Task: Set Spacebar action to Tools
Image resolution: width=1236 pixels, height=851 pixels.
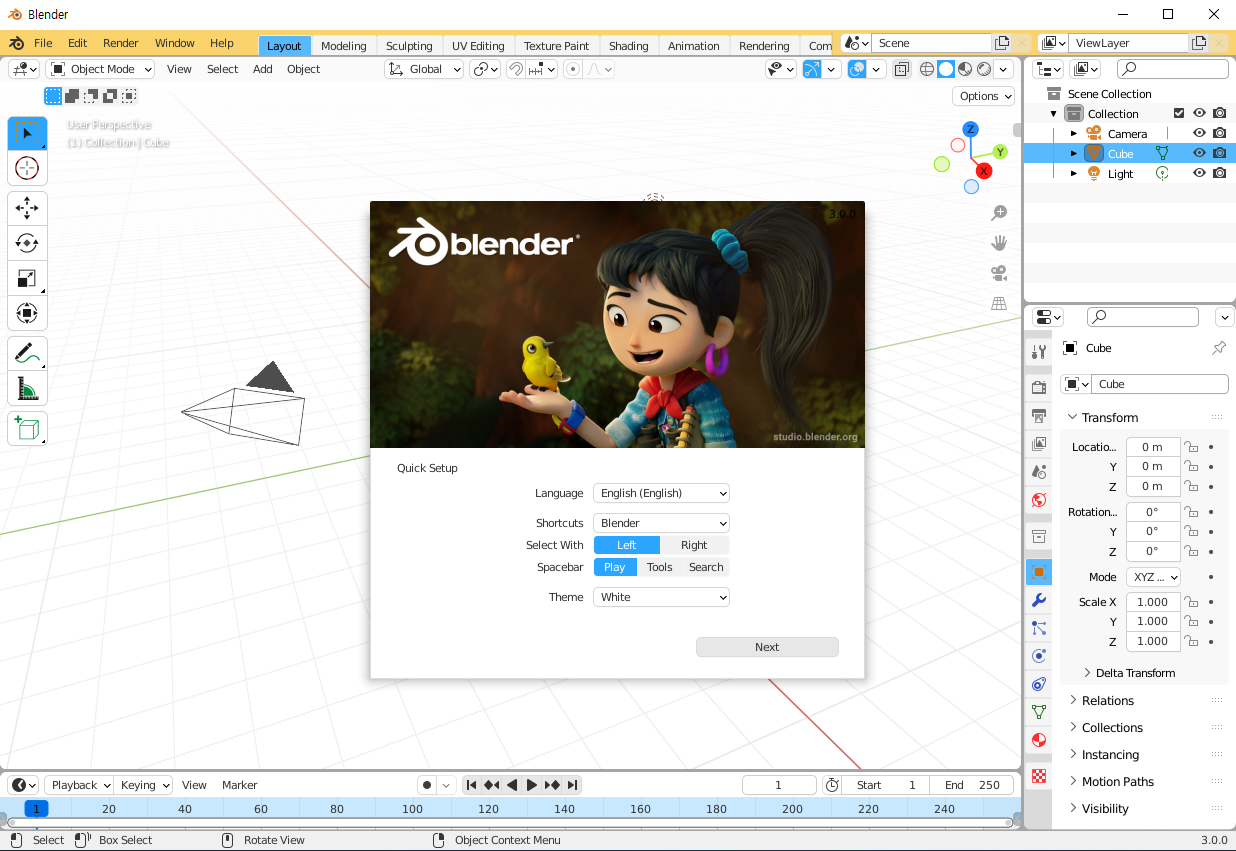Action: 660,567
